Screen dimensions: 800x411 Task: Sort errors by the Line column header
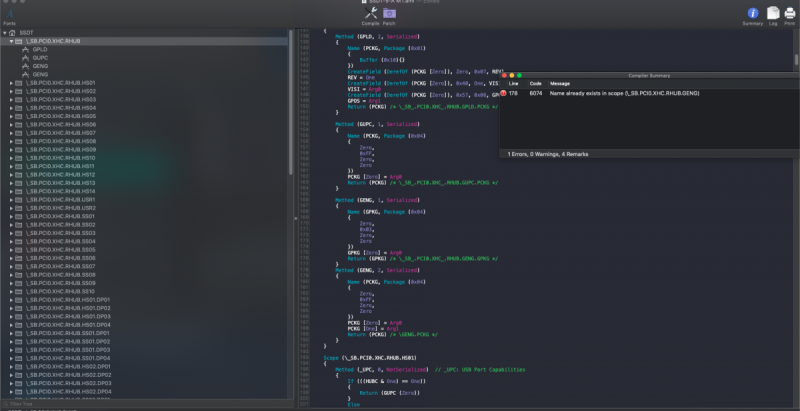point(513,83)
